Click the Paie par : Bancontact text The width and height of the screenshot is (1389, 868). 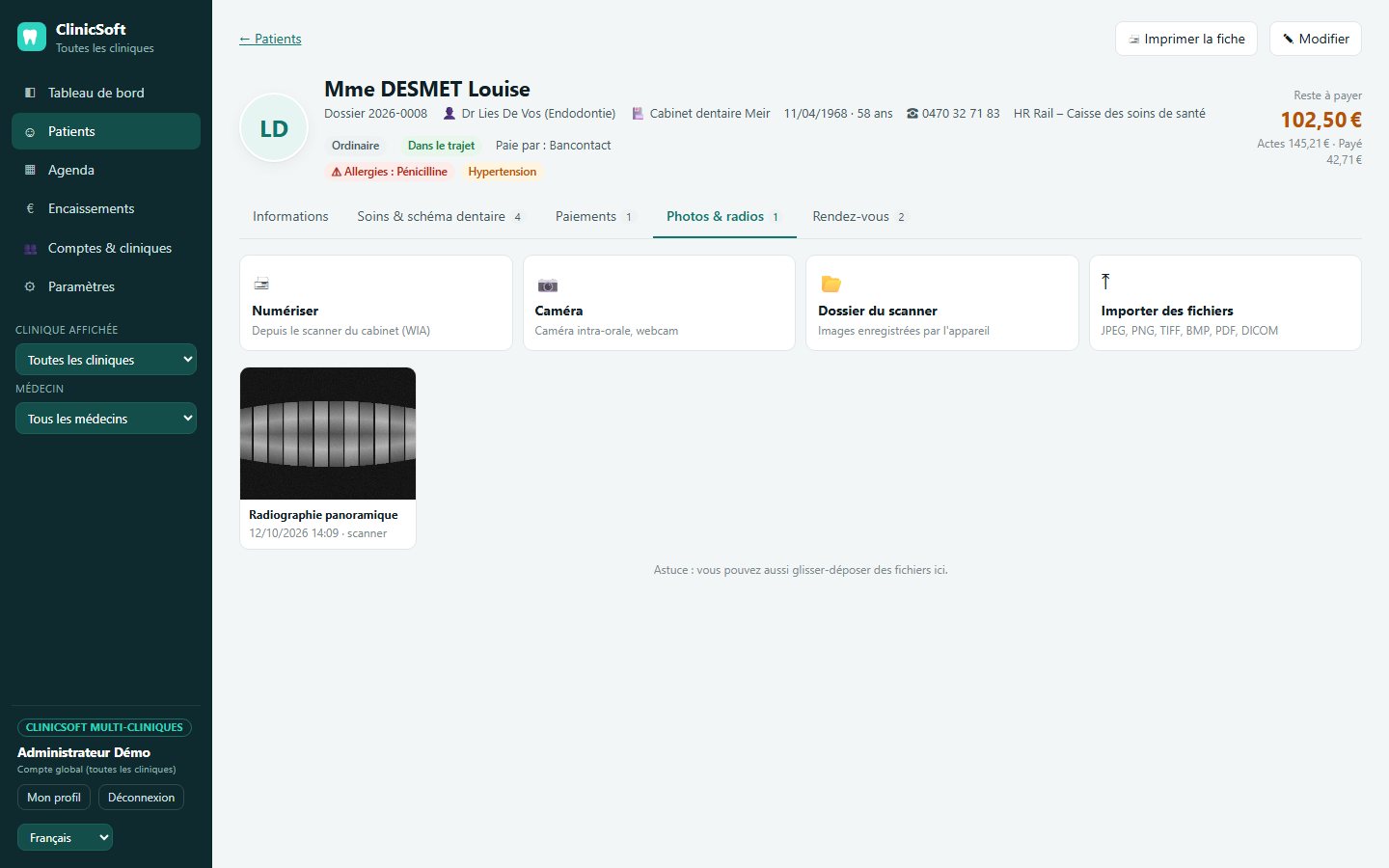pos(553,146)
